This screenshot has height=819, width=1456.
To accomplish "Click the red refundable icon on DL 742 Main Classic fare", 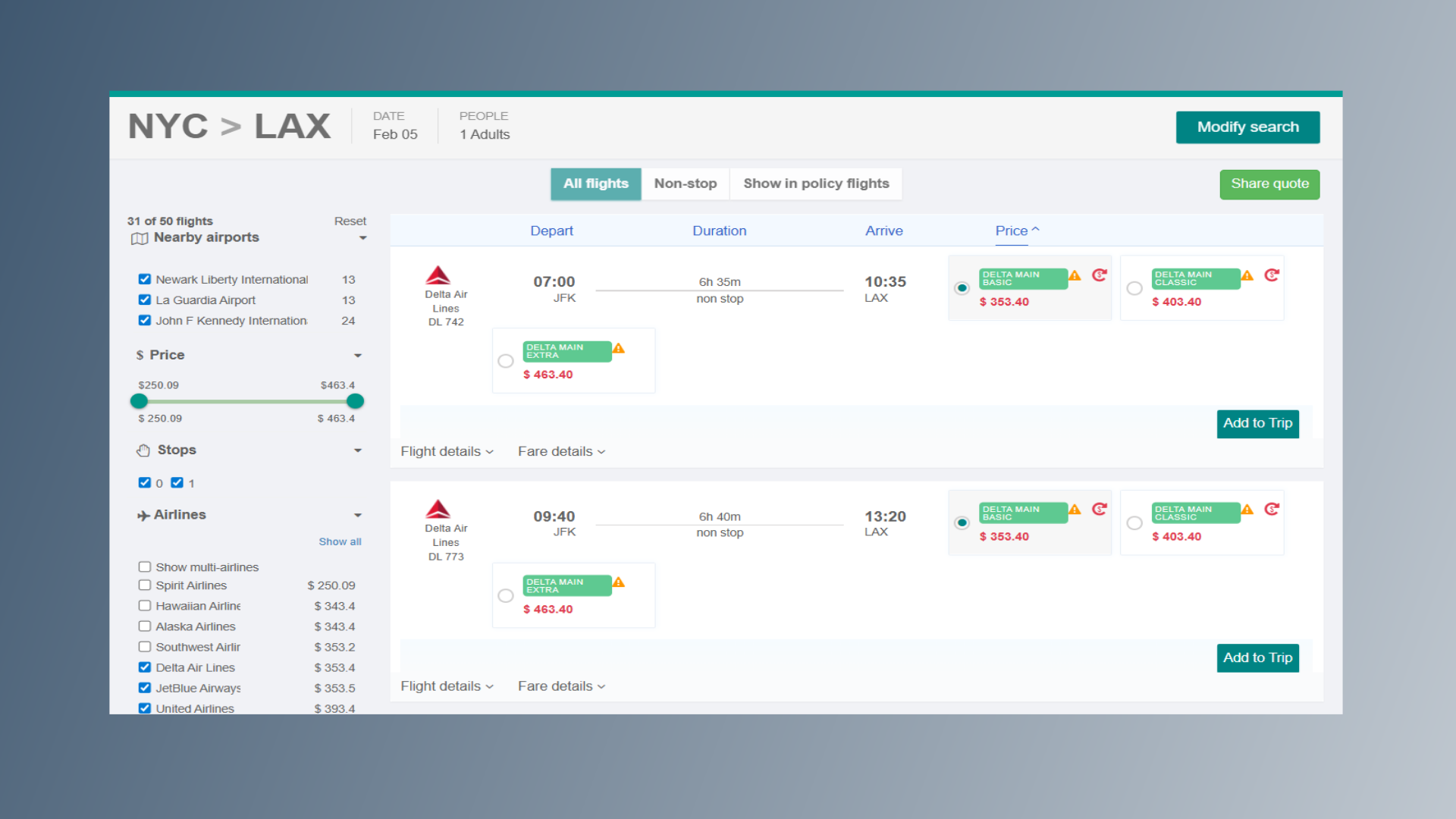I will (1272, 275).
